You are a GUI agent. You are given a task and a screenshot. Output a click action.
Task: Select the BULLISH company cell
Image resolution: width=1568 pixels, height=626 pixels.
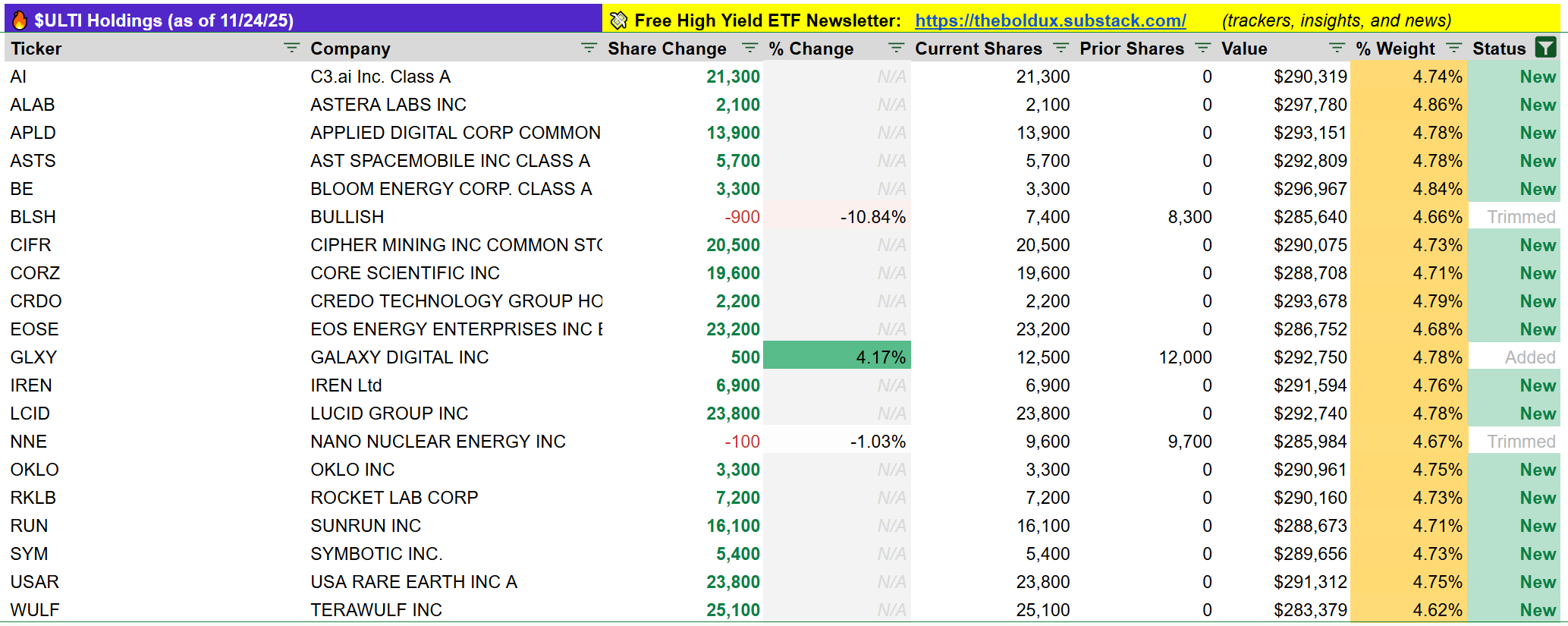tap(454, 217)
